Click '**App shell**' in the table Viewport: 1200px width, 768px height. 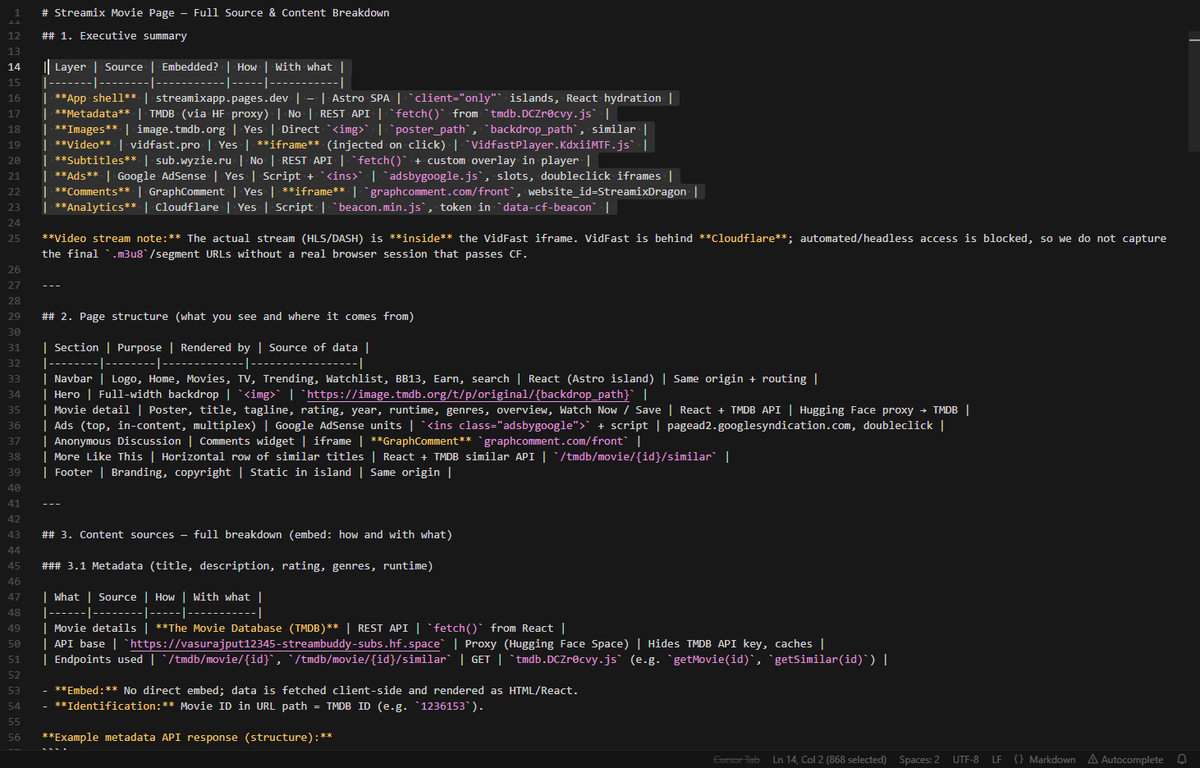coord(95,98)
